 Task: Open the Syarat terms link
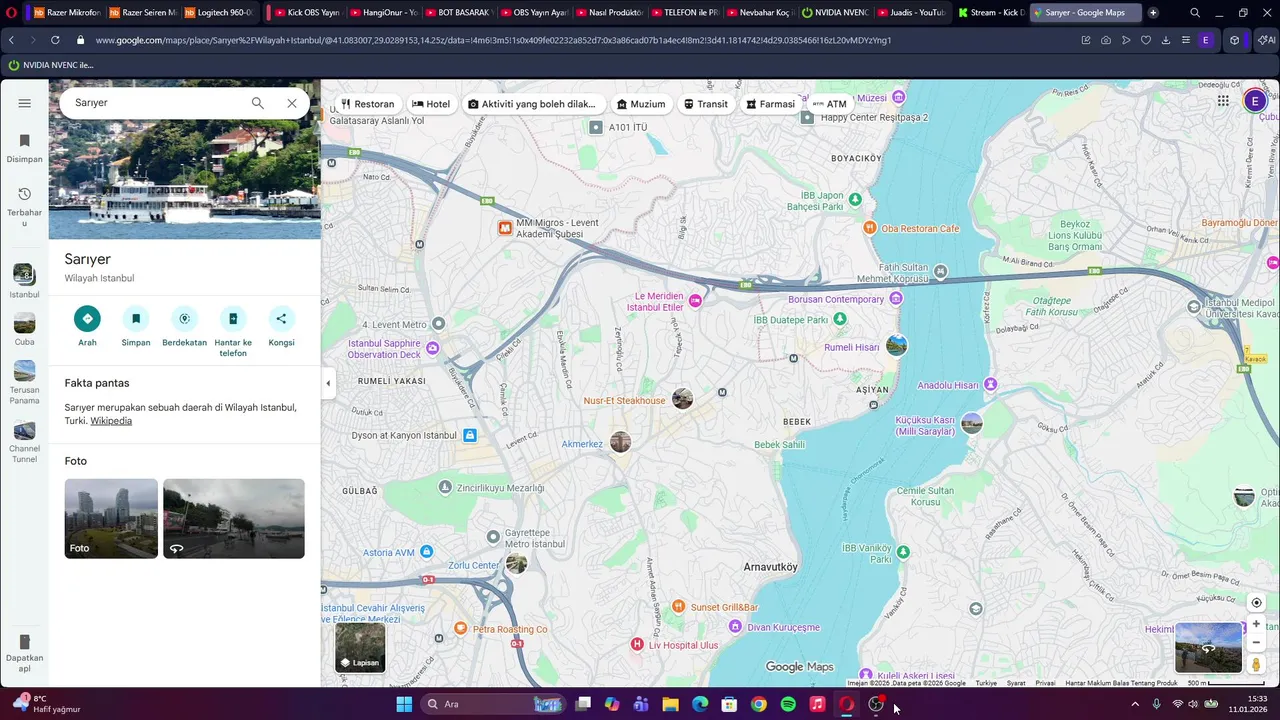1016,683
